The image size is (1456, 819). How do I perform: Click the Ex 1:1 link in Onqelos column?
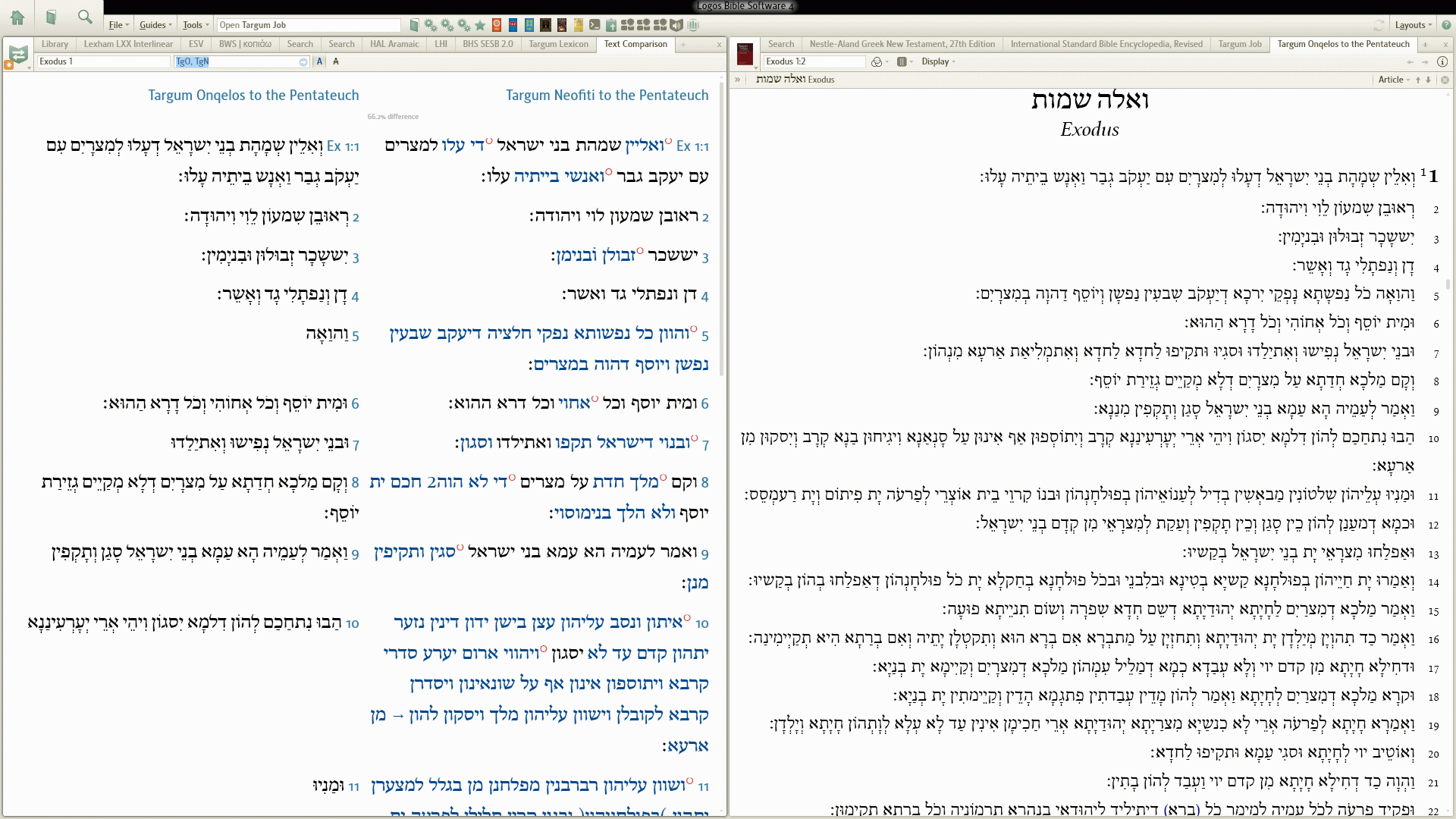(343, 146)
